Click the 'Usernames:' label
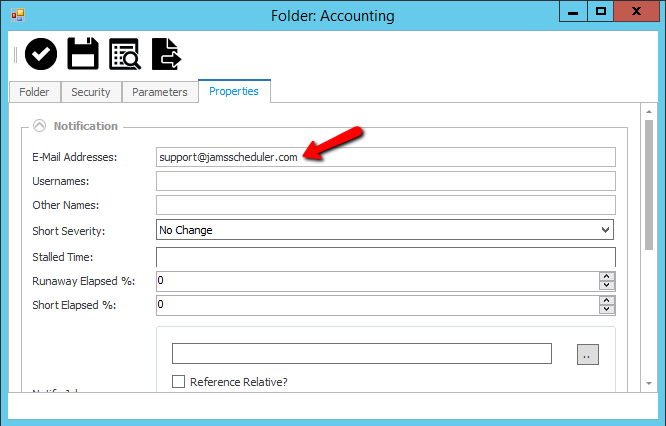 pyautogui.click(x=61, y=181)
